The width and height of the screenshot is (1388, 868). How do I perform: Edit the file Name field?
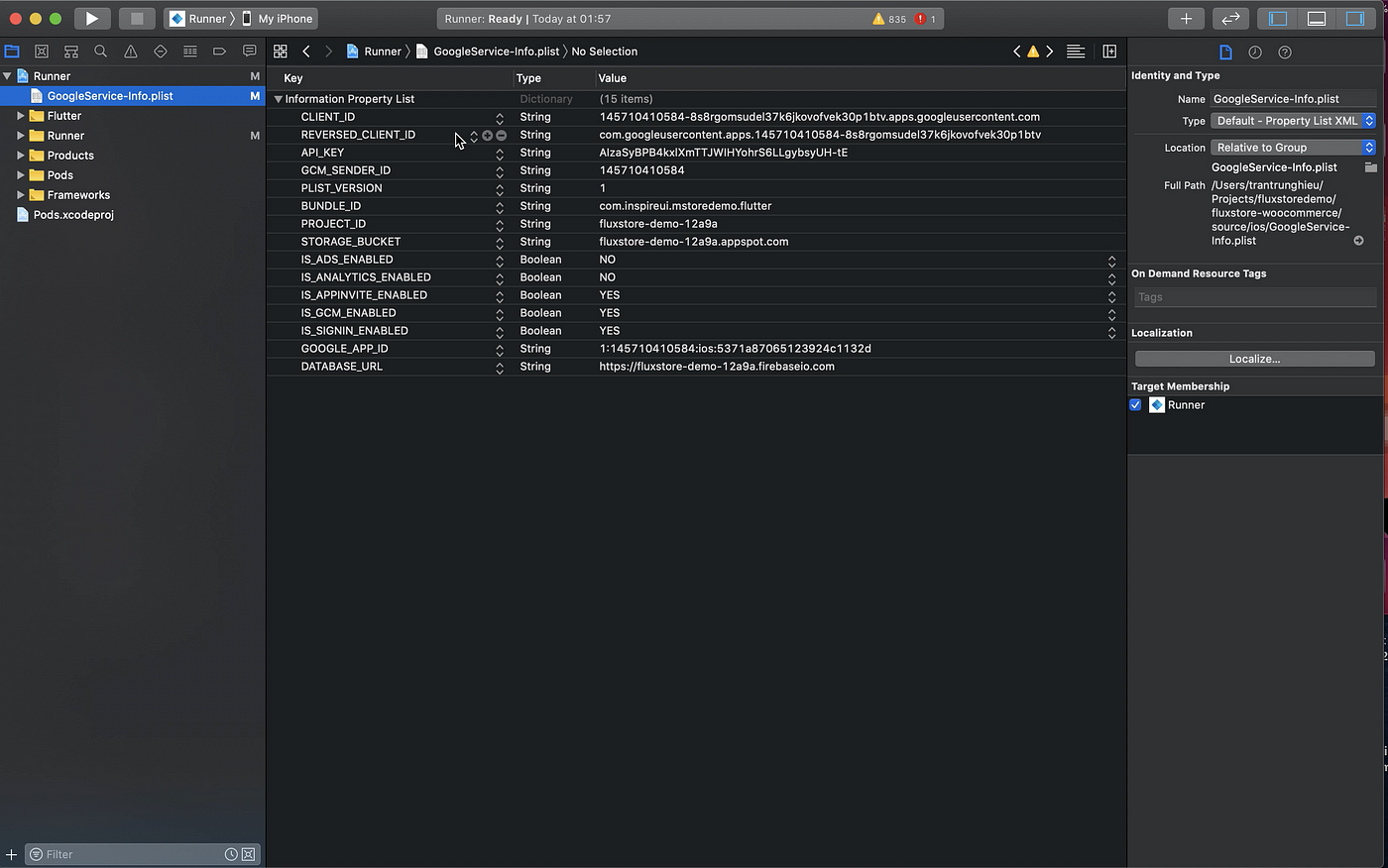click(x=1293, y=98)
